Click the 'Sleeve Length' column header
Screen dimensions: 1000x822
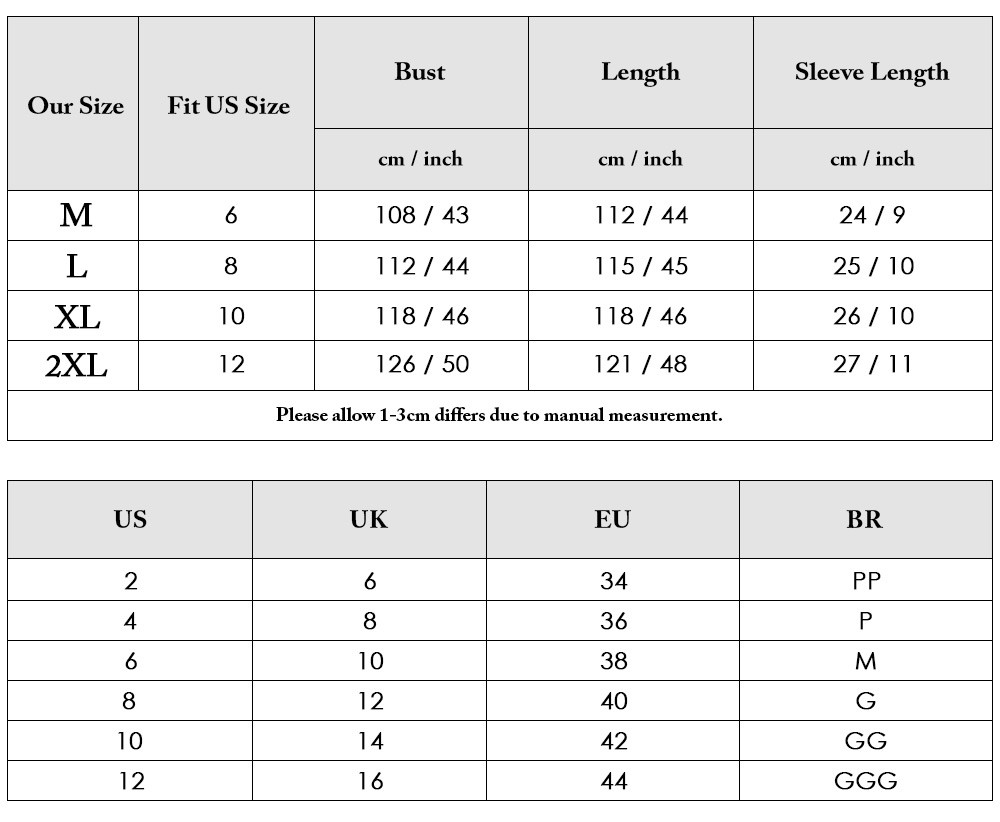tap(872, 72)
